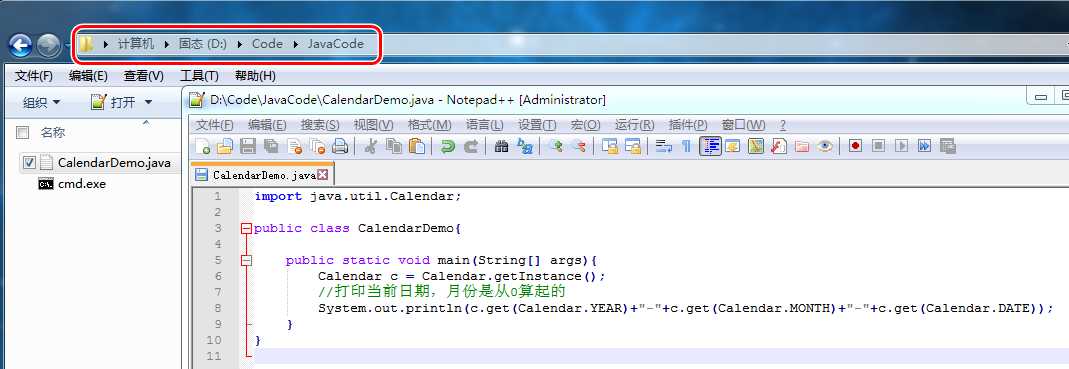Open the 插件(P) menu
Image resolution: width=1069 pixels, height=369 pixels.
688,125
